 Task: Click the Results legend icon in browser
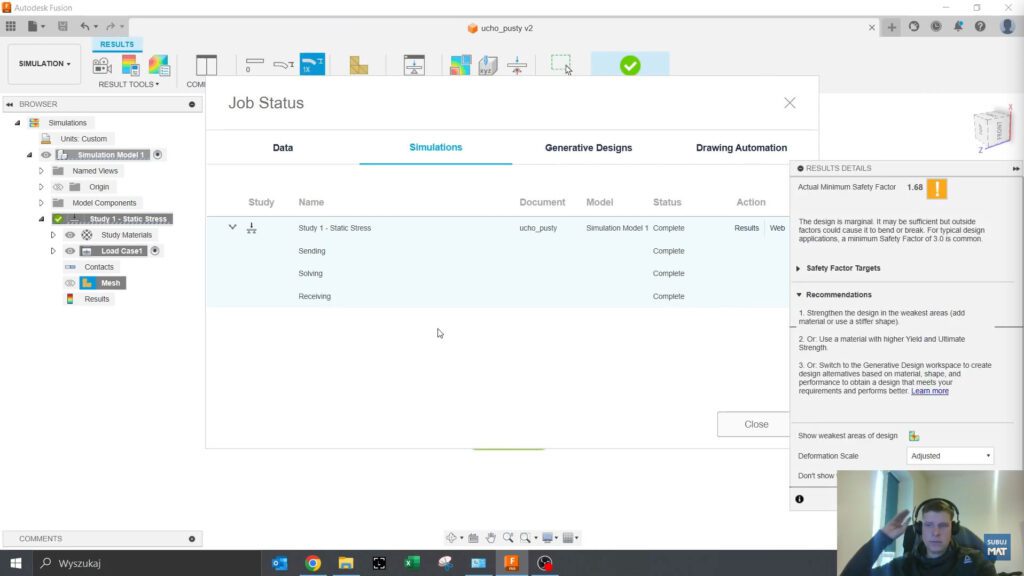70,299
